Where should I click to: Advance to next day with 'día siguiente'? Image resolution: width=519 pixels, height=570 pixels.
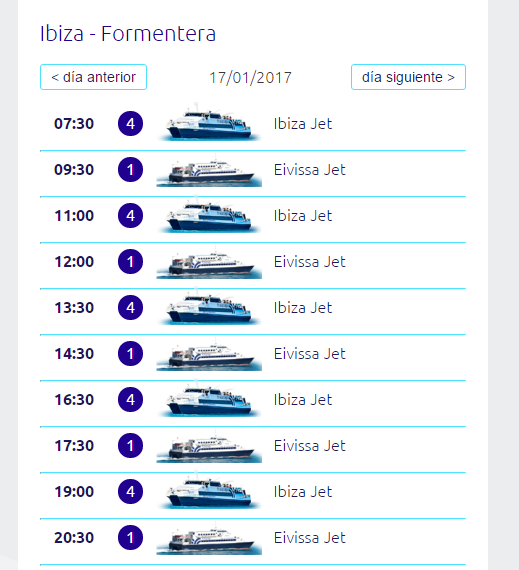pyautogui.click(x=408, y=77)
